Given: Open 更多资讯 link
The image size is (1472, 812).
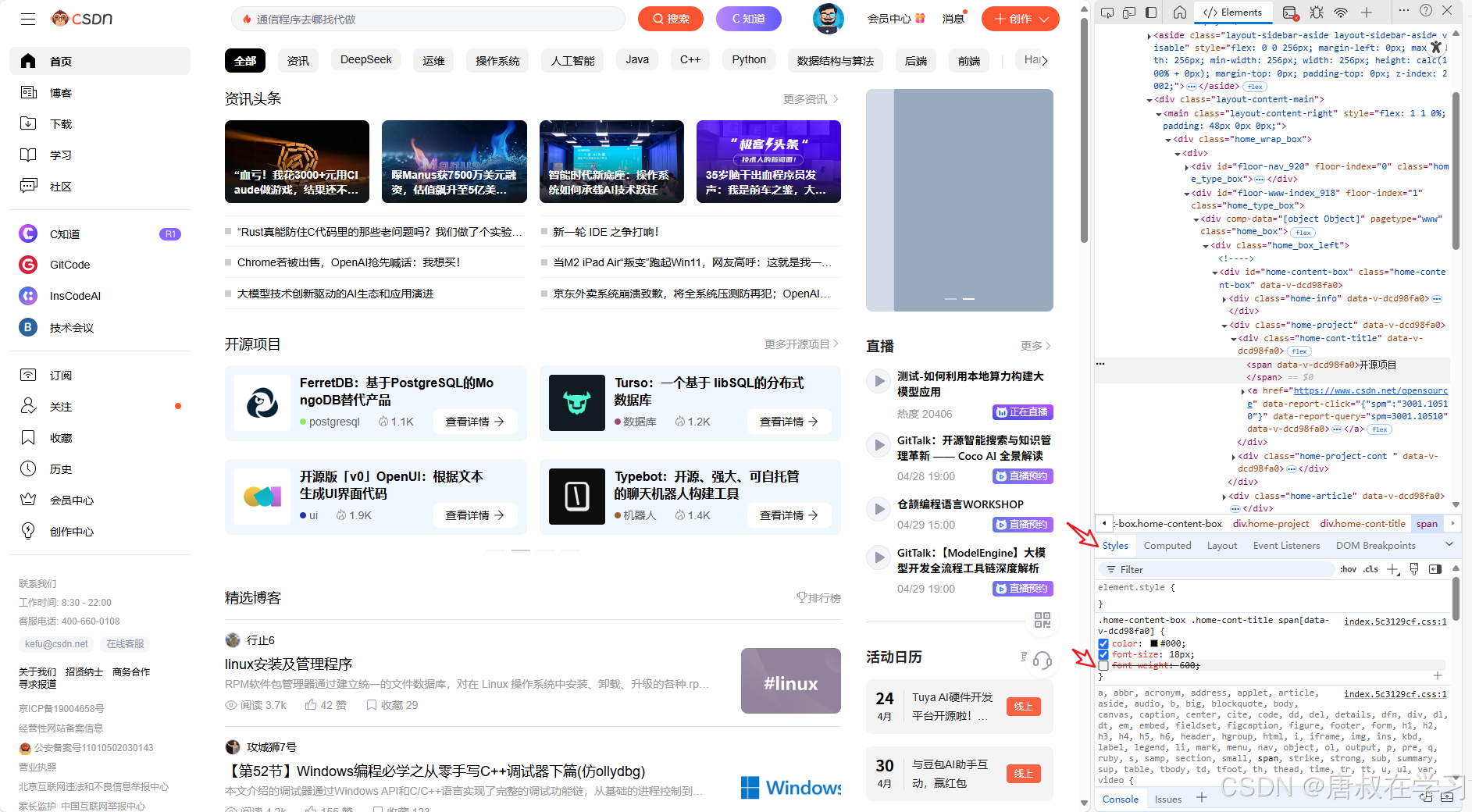Looking at the screenshot, I should click(x=811, y=99).
